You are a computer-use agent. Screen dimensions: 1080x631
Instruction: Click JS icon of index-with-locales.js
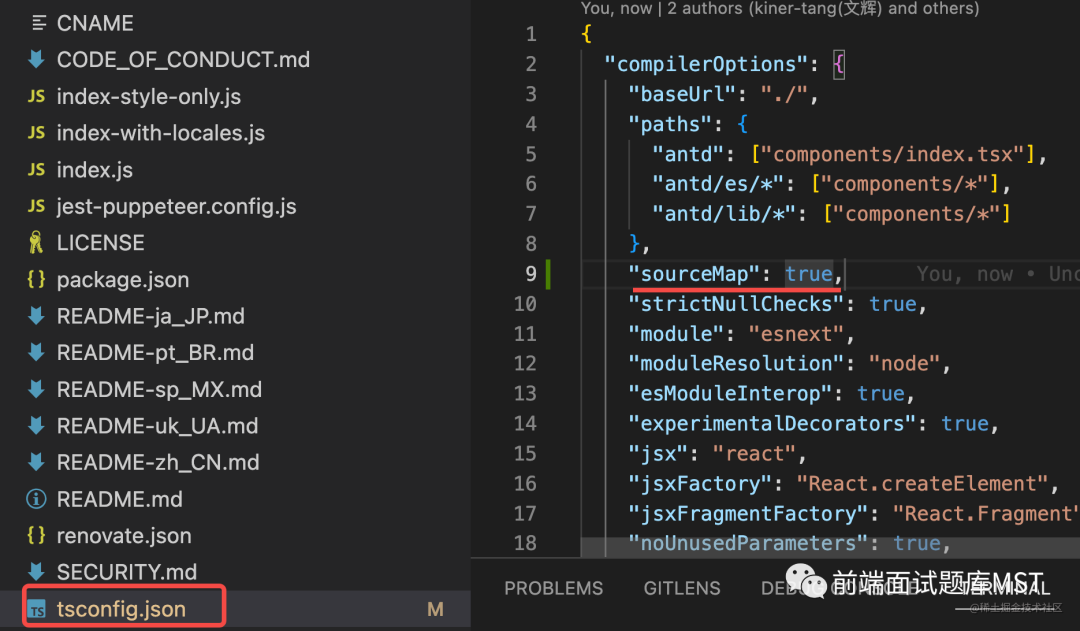coord(37,132)
